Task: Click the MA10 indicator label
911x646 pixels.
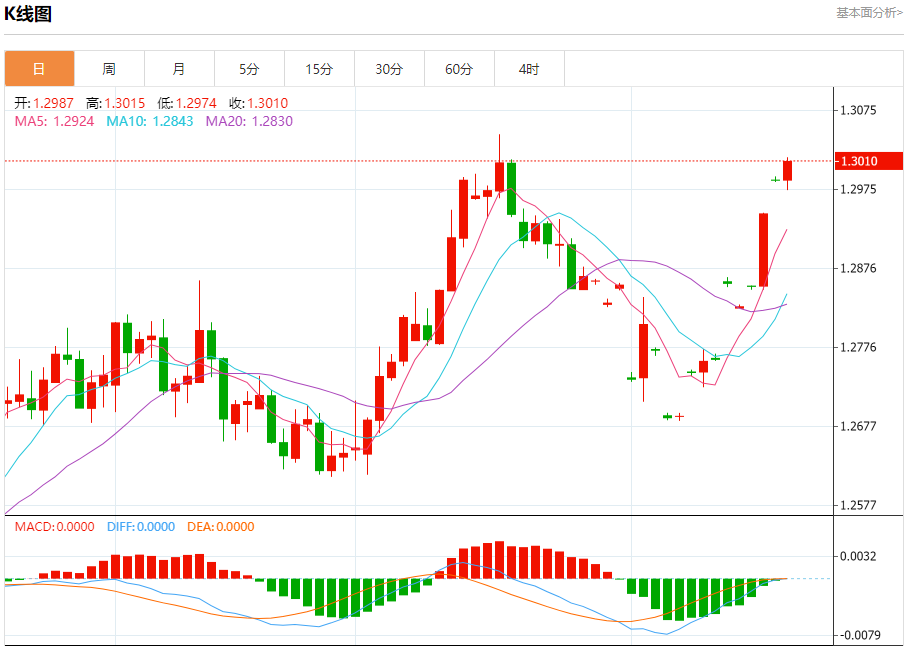Action: pyautogui.click(x=150, y=121)
